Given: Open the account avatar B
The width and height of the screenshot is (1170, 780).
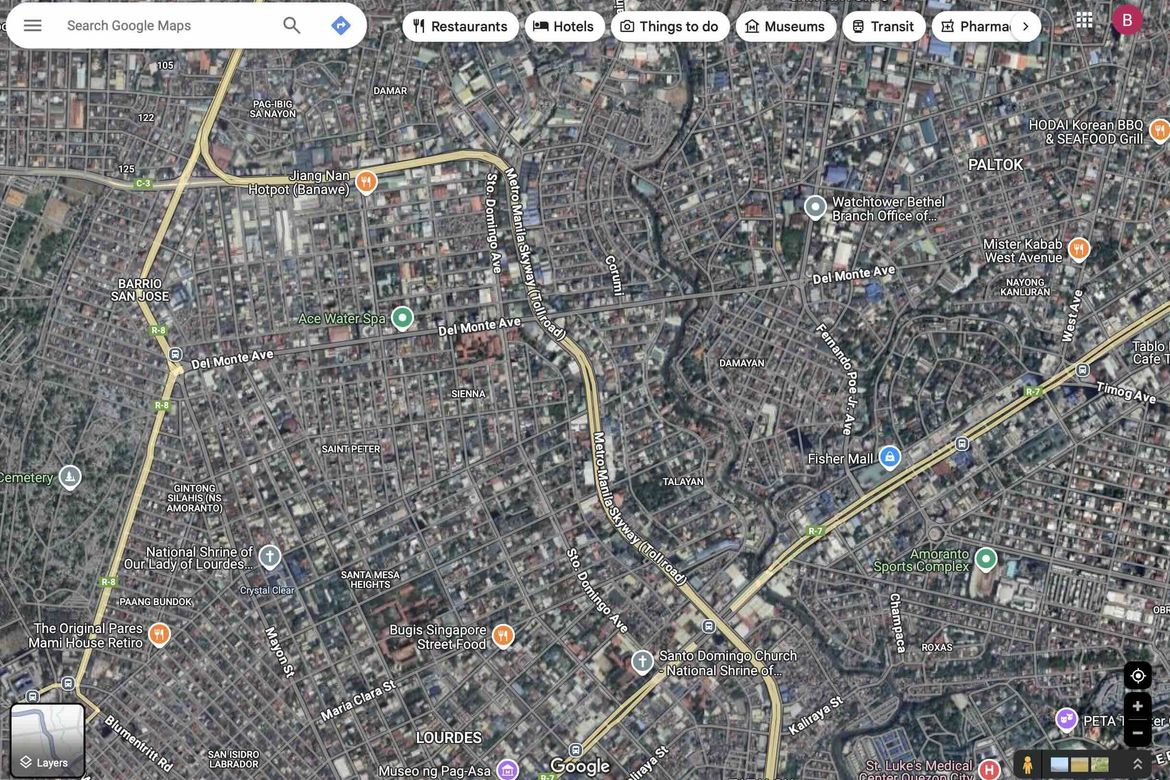Looking at the screenshot, I should click(1127, 20).
